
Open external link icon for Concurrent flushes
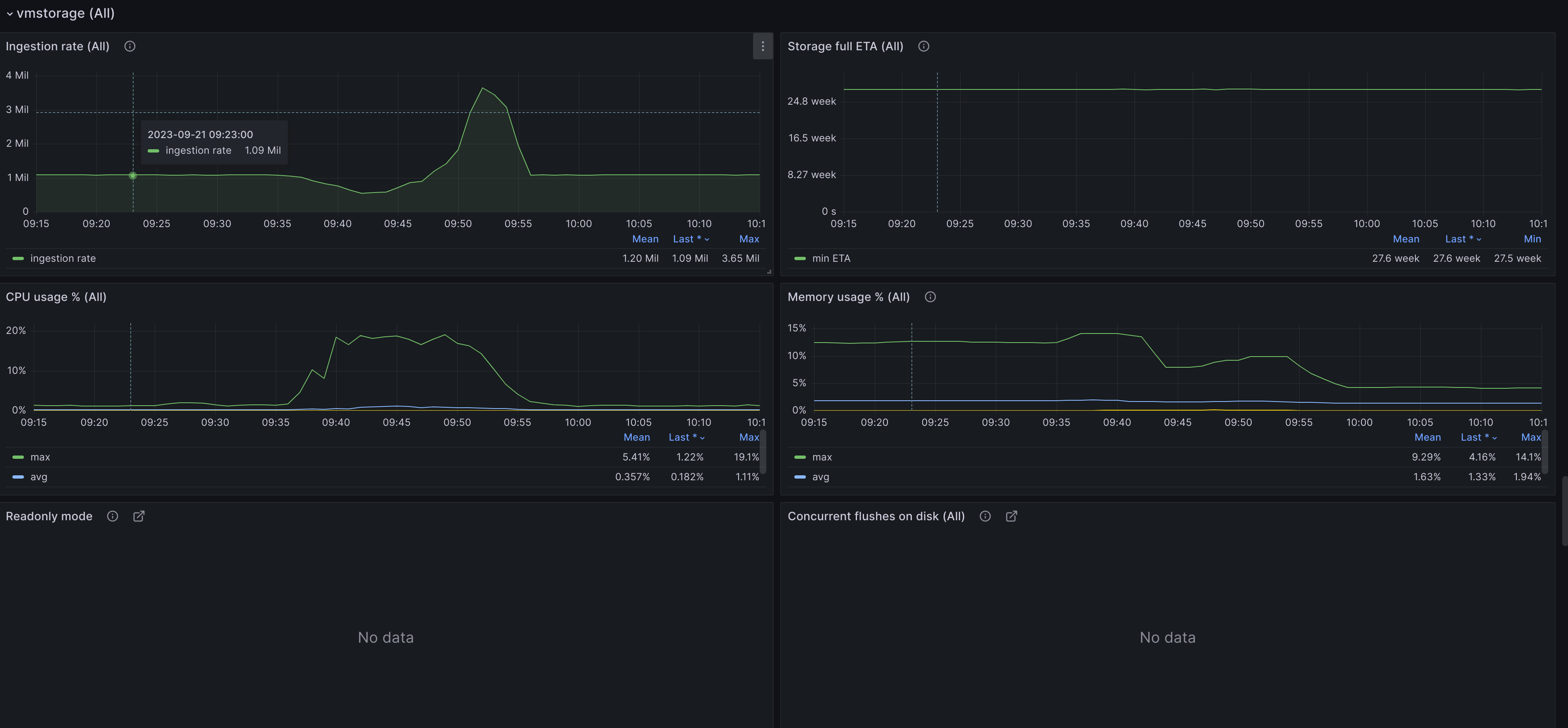(x=1011, y=516)
